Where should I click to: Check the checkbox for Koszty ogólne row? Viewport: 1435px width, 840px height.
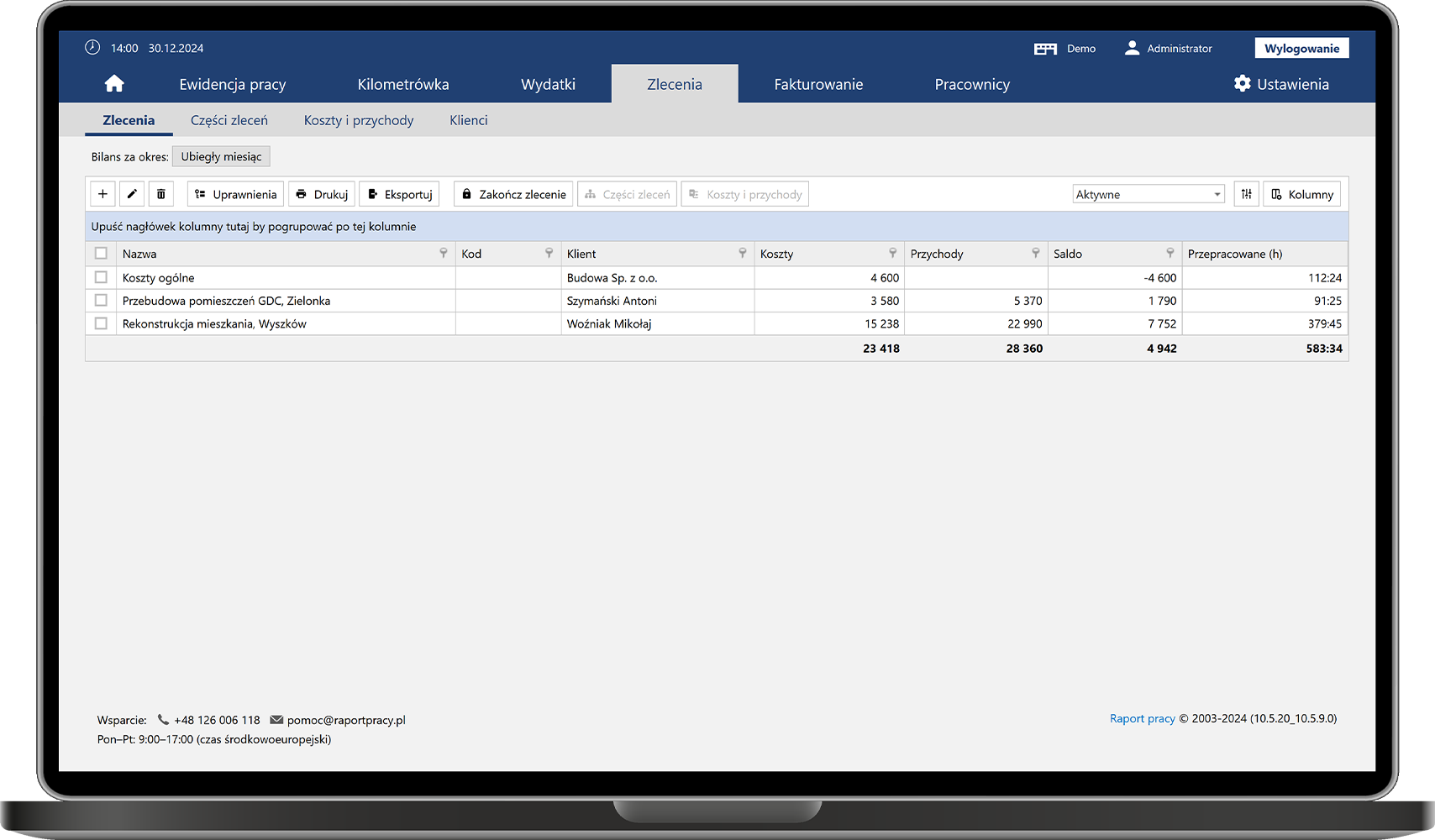tap(101, 277)
